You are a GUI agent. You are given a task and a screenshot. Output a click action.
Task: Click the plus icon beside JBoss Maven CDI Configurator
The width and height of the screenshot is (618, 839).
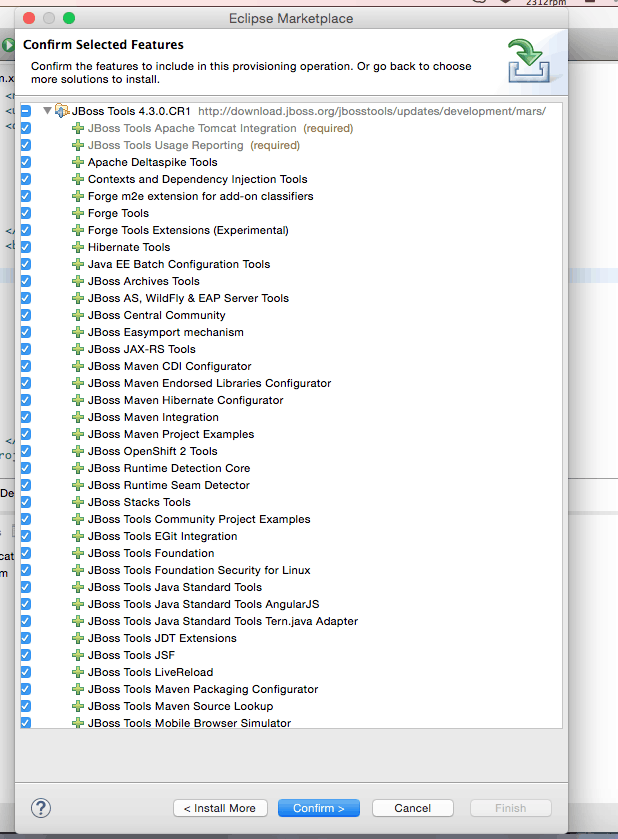(x=78, y=366)
